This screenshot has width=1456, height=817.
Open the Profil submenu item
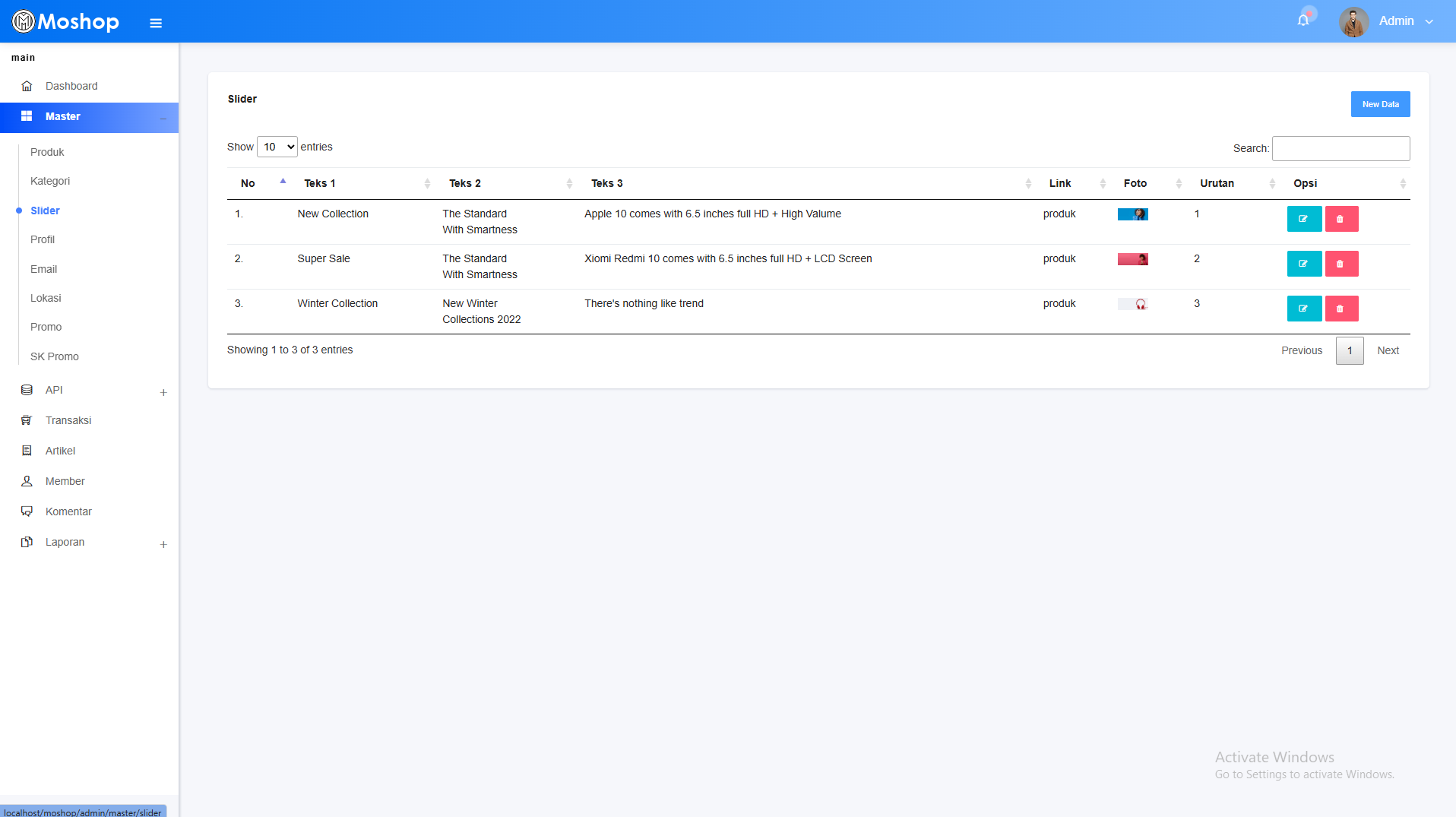point(43,239)
